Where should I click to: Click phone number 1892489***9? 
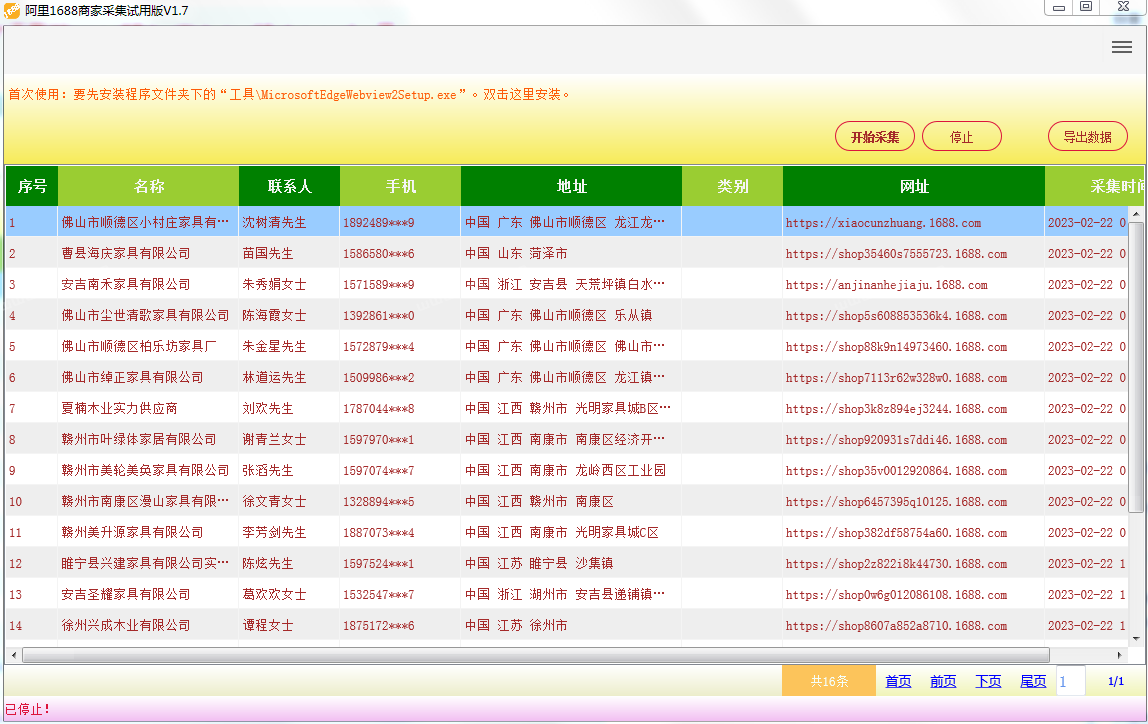tap(379, 223)
